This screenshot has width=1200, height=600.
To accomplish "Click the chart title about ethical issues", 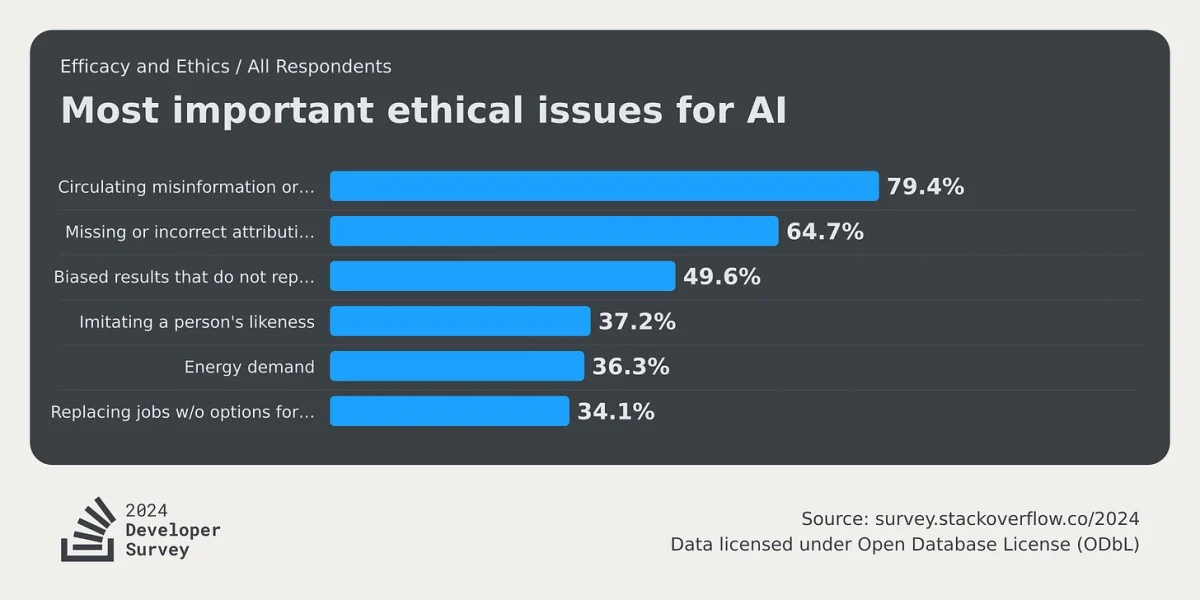I will tap(423, 111).
